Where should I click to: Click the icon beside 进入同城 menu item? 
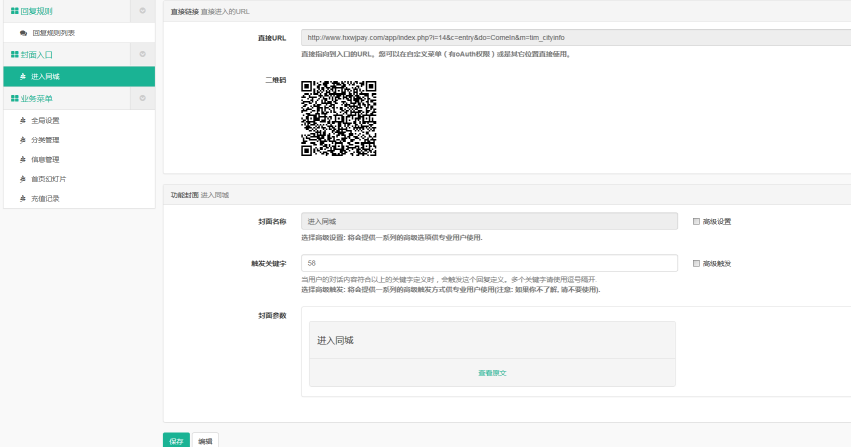click(23, 76)
